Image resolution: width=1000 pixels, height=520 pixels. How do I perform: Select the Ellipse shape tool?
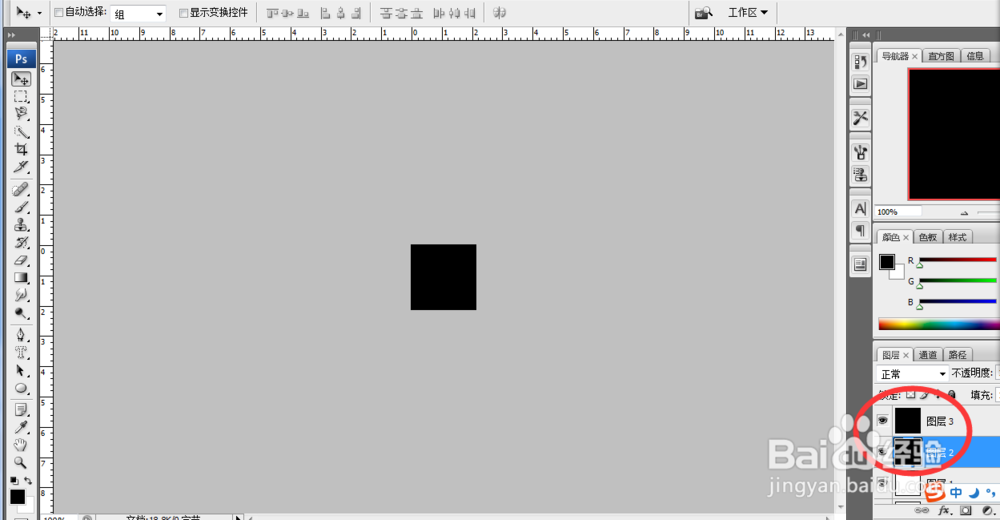[x=21, y=388]
